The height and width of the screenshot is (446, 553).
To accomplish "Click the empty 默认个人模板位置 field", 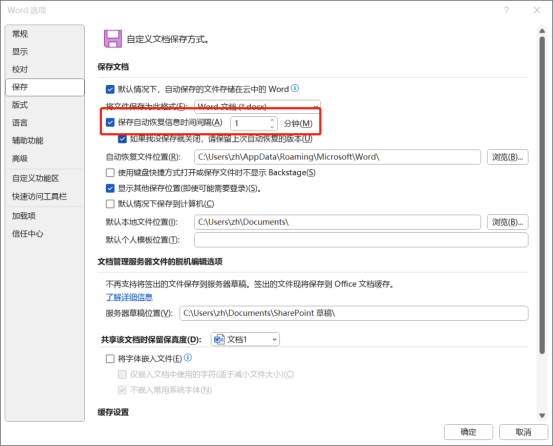I will (x=361, y=240).
